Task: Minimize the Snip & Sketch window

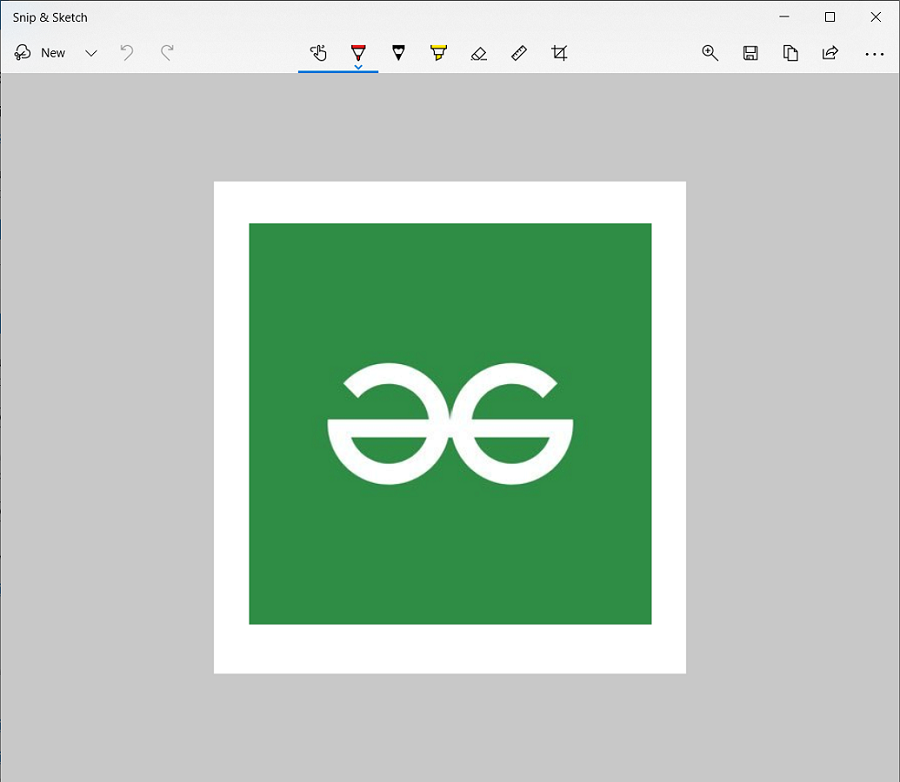Action: tap(784, 17)
